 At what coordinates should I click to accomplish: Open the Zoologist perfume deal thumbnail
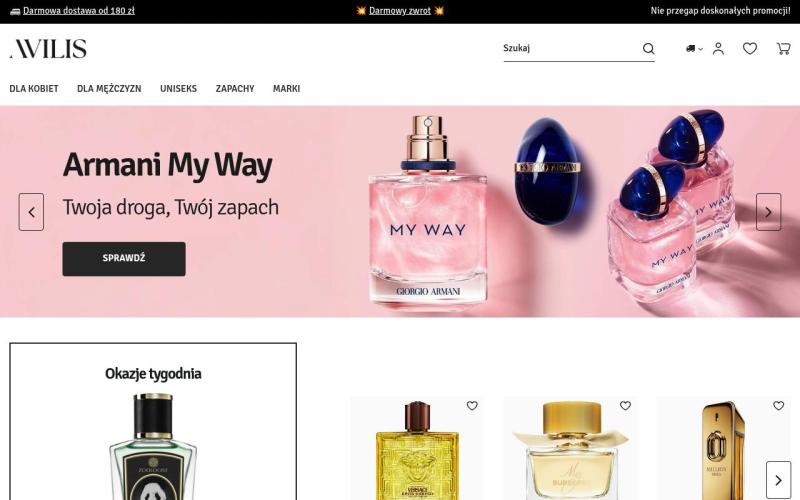153,446
